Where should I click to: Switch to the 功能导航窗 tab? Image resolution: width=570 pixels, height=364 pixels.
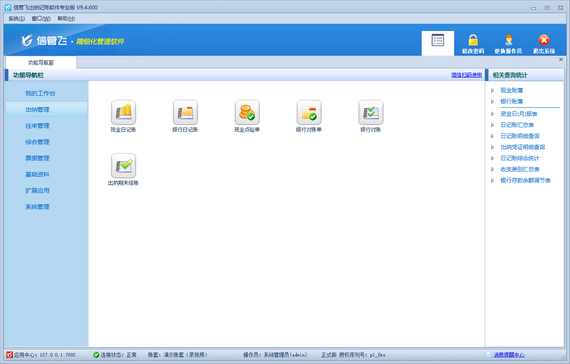click(41, 63)
